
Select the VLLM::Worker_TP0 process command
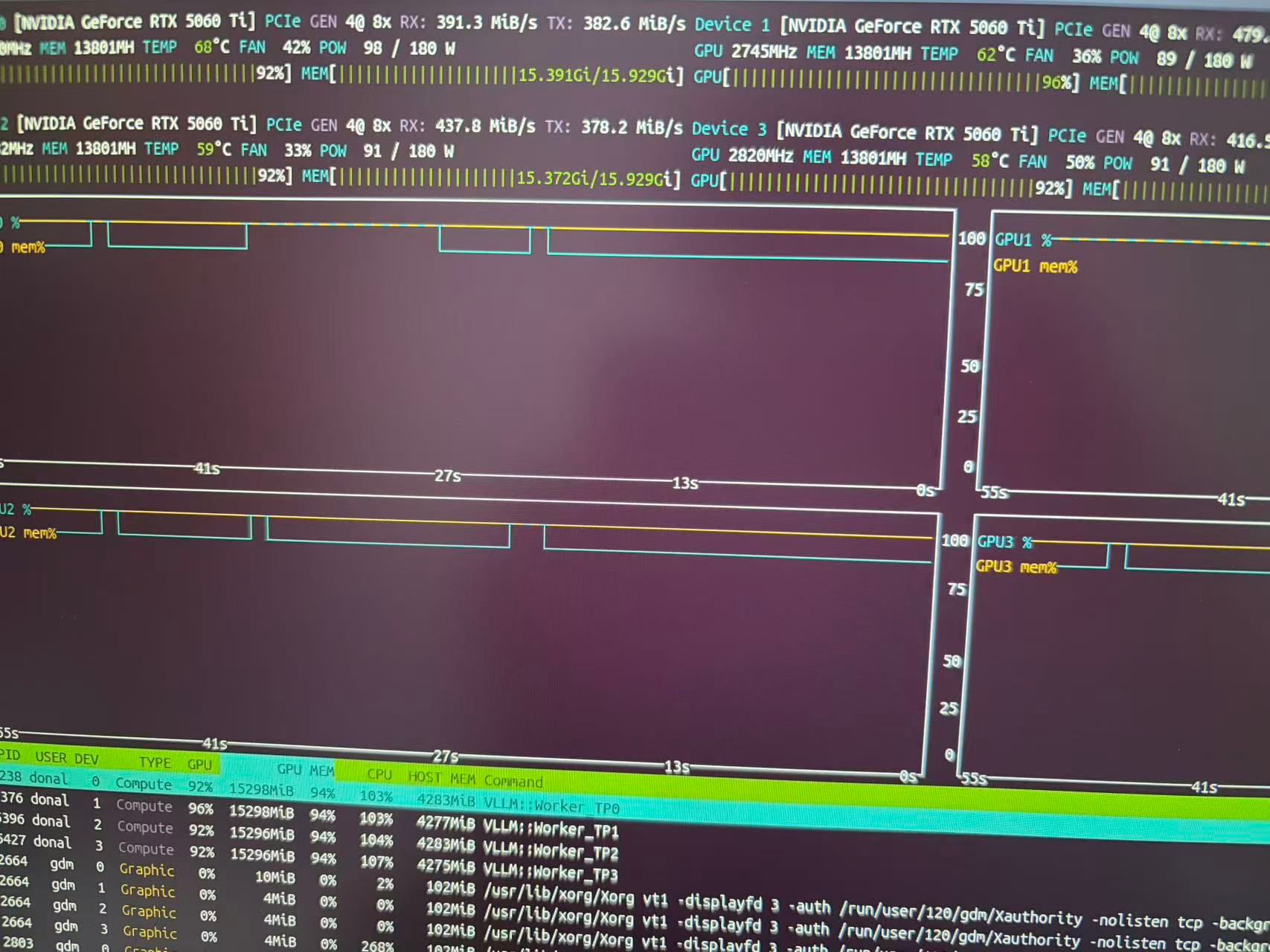(551, 806)
